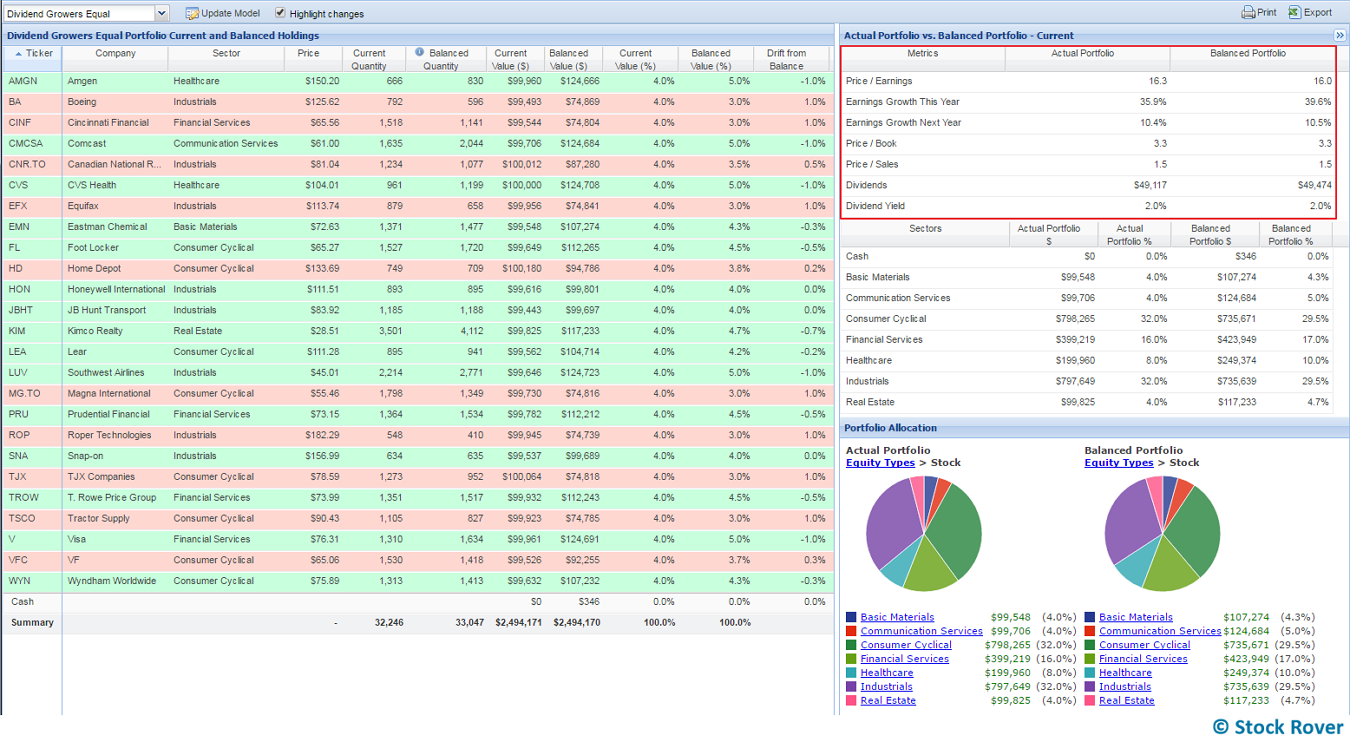This screenshot has width=1350, height=742.
Task: Select the TJX Companies cell
Action: (x=115, y=477)
